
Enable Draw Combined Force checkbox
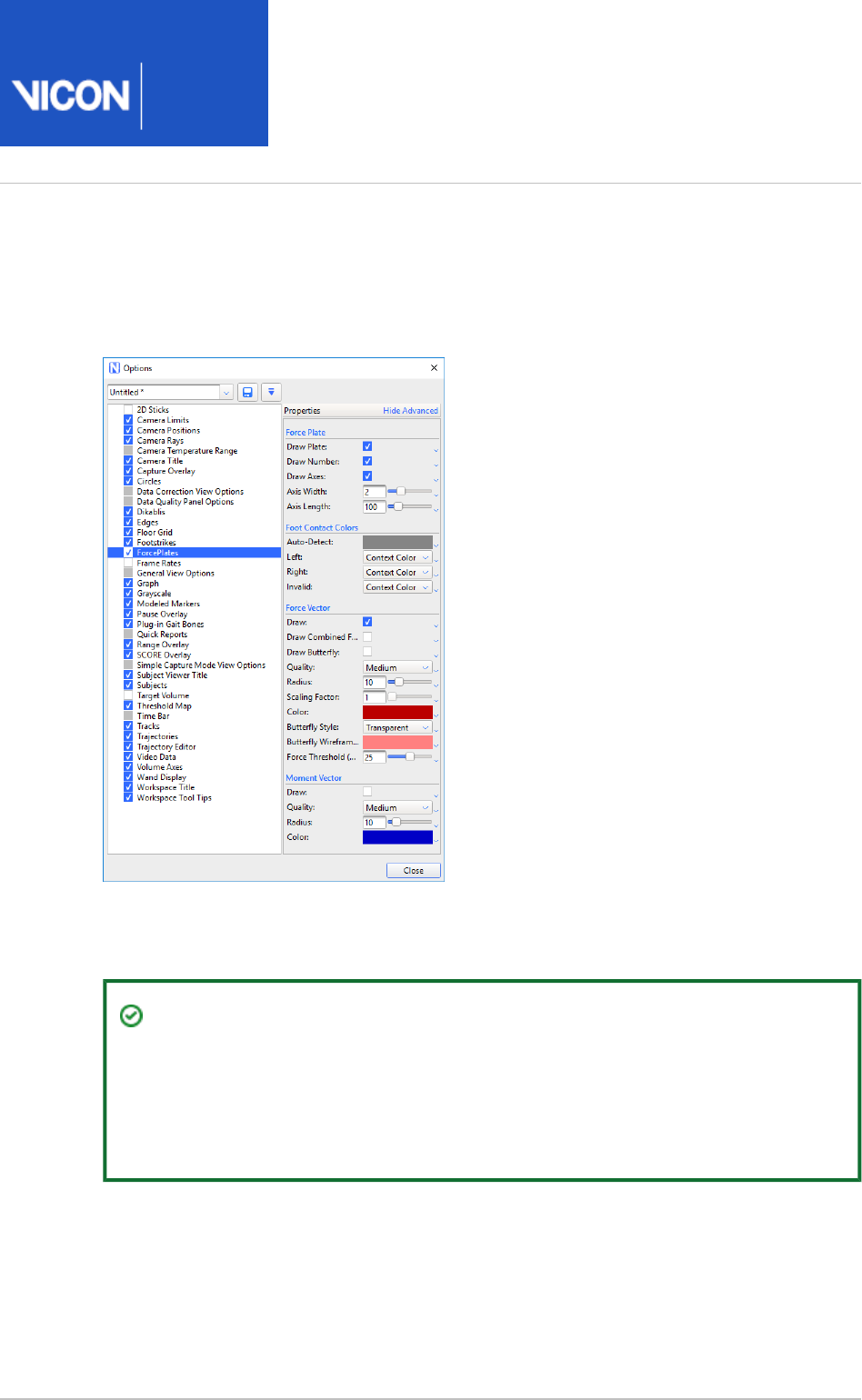point(367,637)
